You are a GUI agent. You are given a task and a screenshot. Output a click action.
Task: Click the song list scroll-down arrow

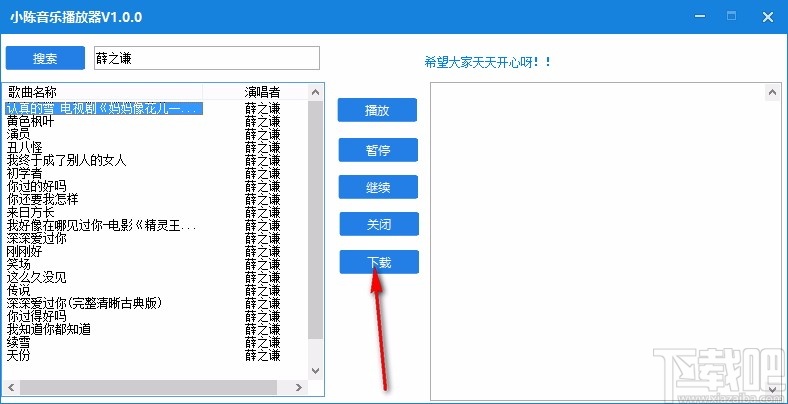(316, 371)
